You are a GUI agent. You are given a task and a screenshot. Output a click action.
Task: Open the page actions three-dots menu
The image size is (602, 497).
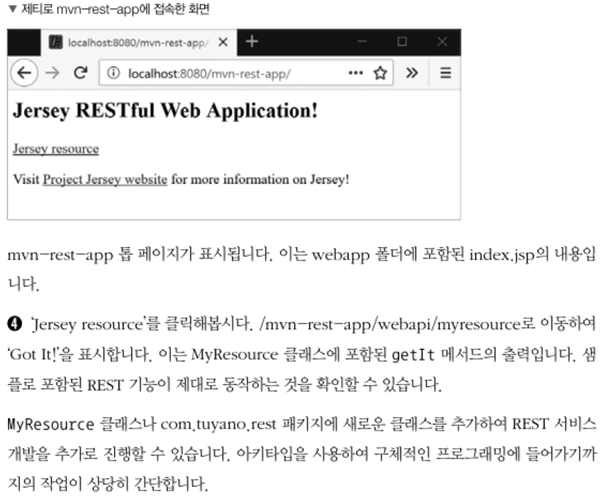point(356,73)
